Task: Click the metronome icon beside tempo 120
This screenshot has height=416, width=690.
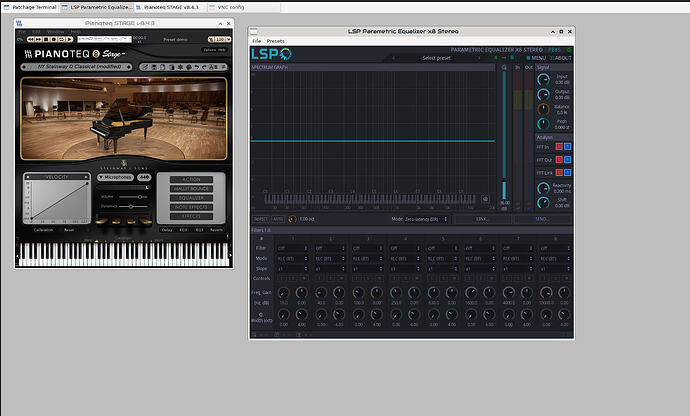Action: (211, 39)
